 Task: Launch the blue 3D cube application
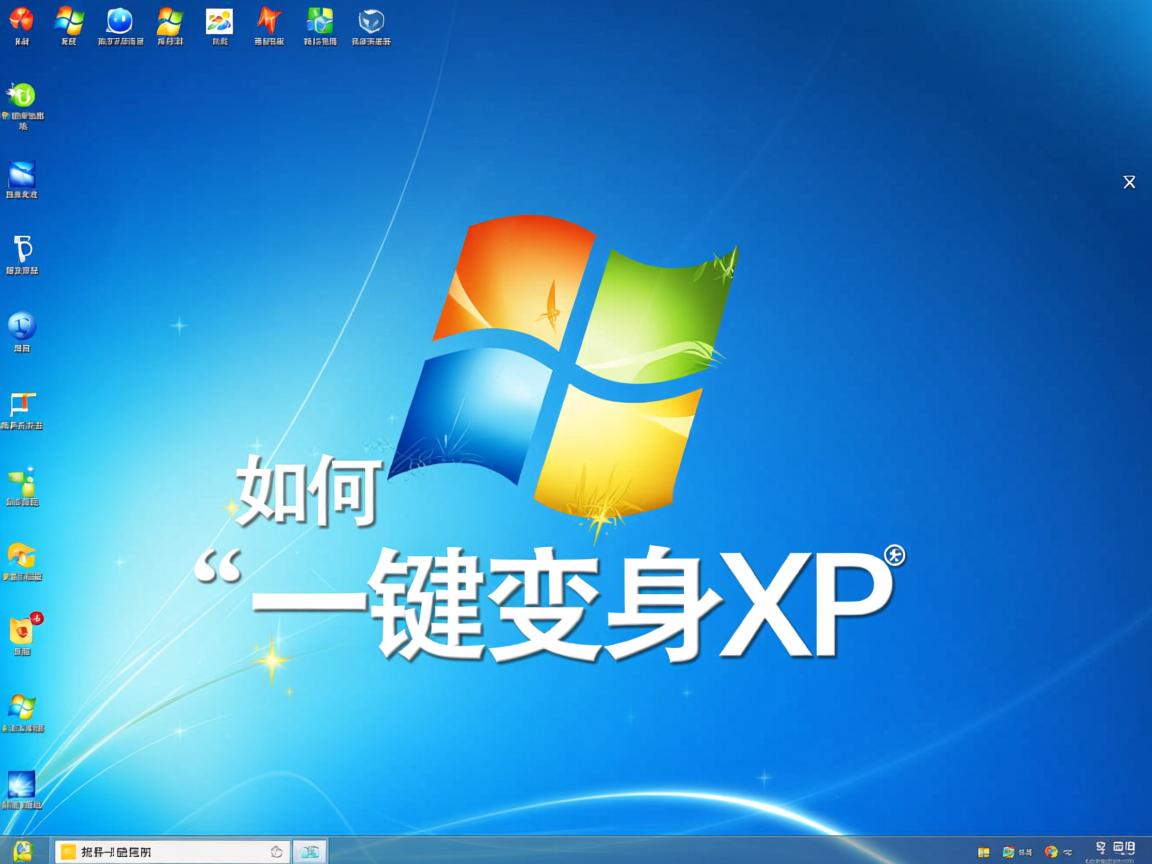click(370, 20)
